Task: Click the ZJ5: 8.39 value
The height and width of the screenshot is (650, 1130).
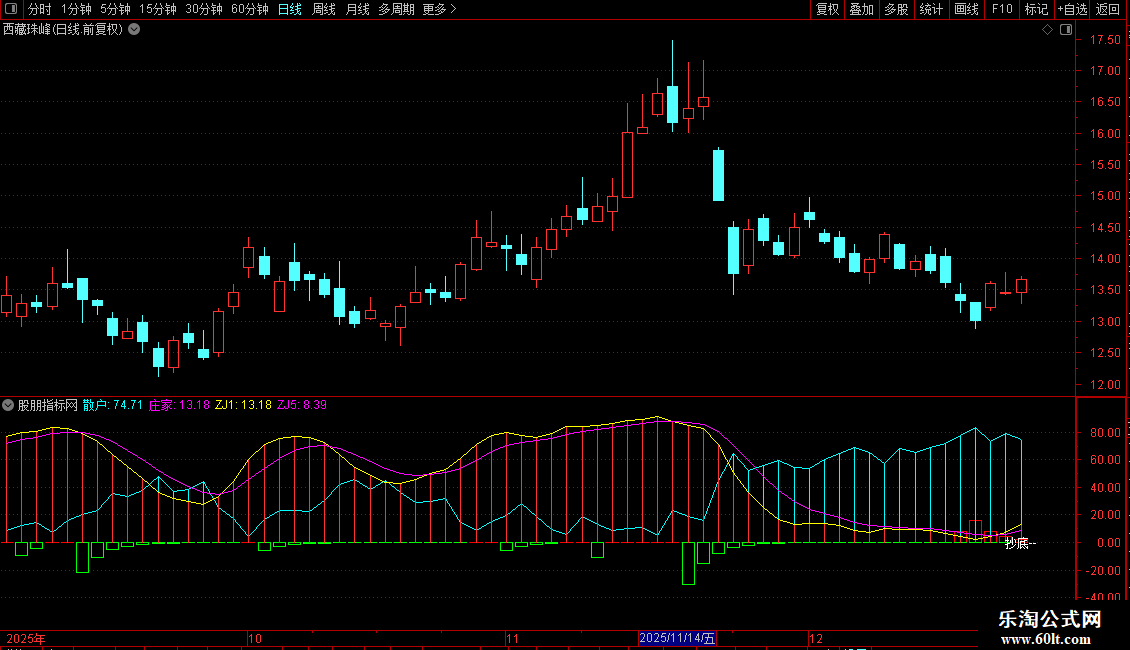Action: (302, 405)
